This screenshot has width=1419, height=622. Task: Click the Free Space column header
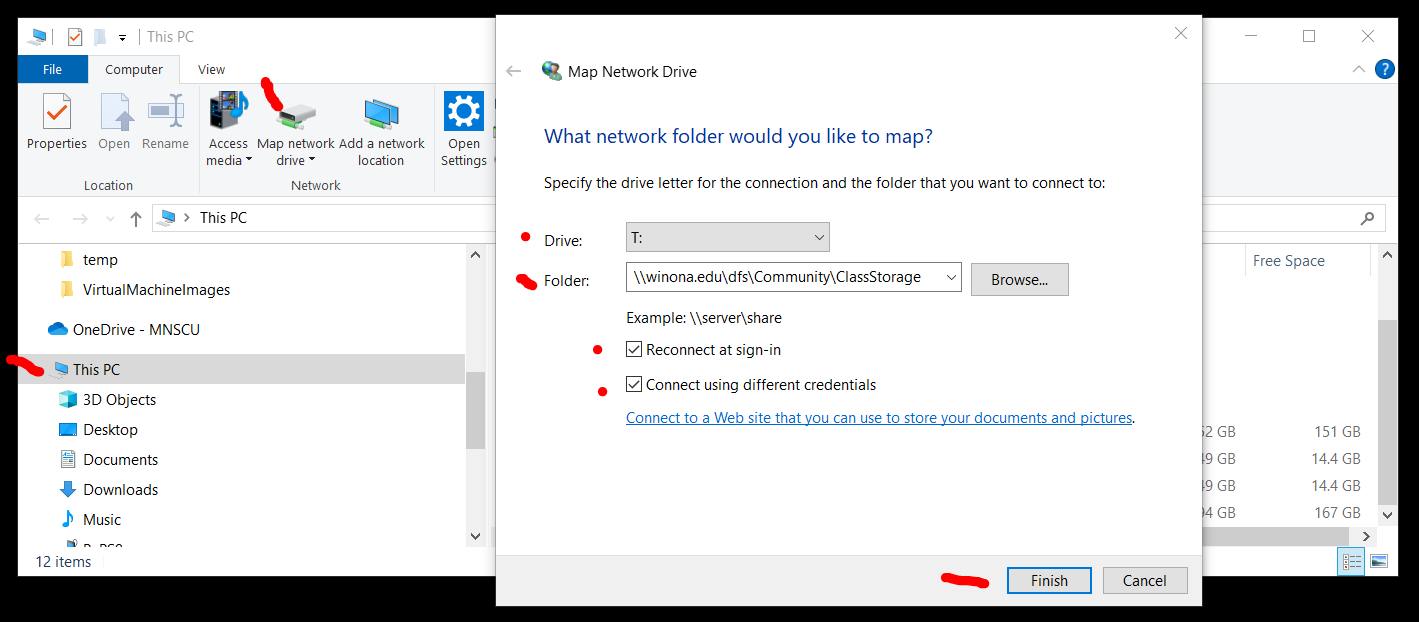[x=1288, y=261]
